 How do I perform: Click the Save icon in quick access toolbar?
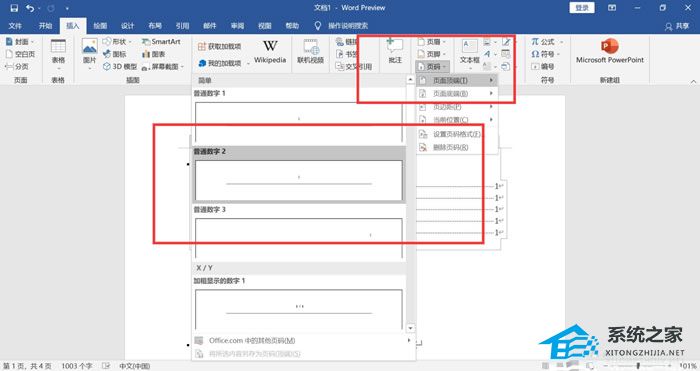14,8
